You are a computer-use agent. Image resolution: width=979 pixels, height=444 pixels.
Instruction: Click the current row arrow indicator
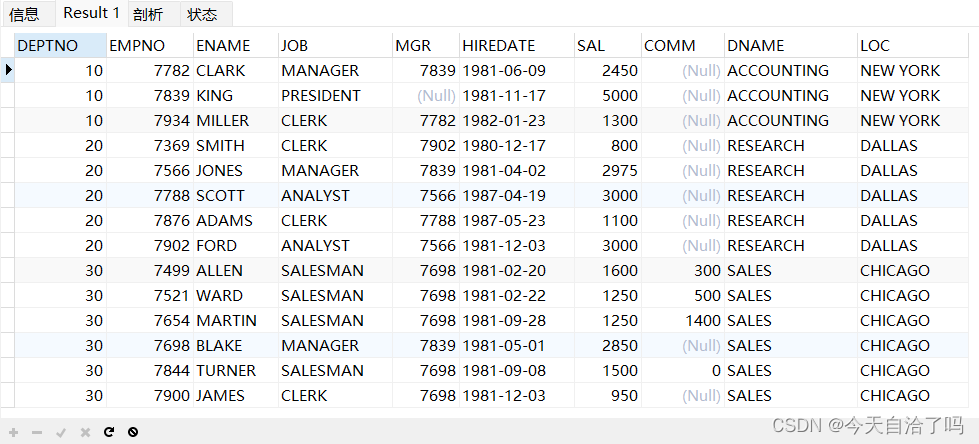pos(8,70)
